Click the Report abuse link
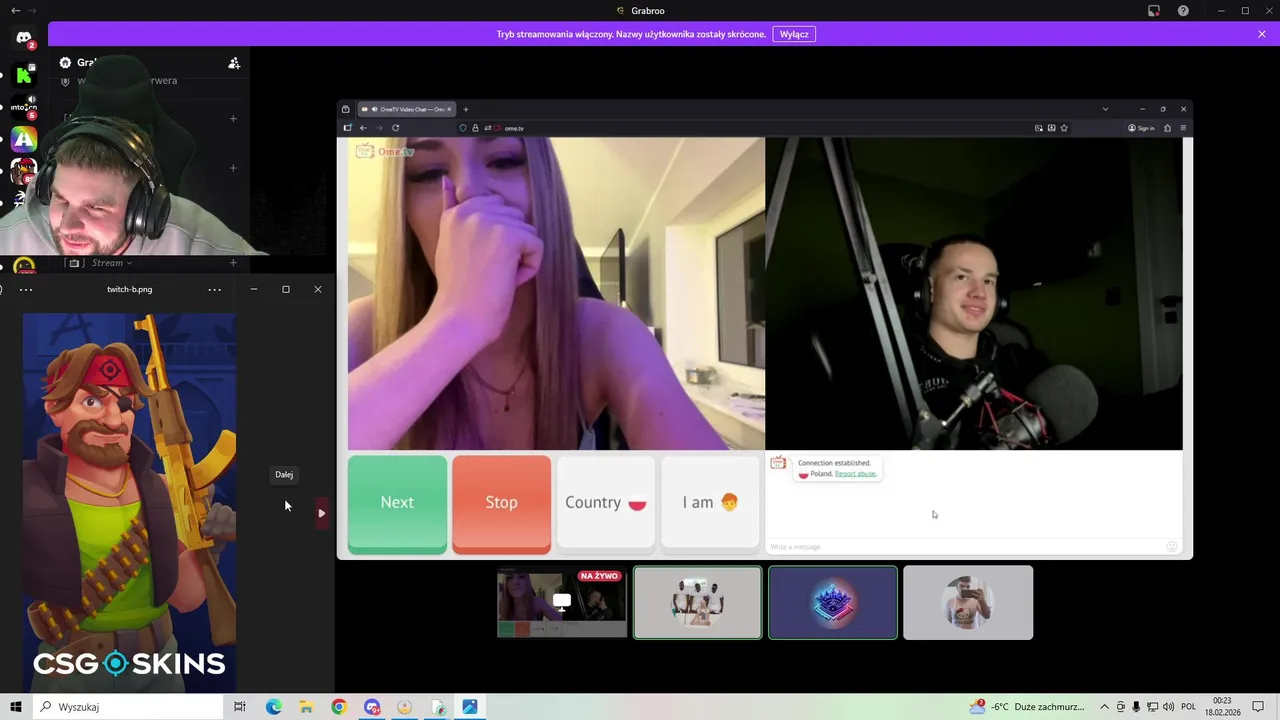The height and width of the screenshot is (720, 1280). [x=855, y=474]
